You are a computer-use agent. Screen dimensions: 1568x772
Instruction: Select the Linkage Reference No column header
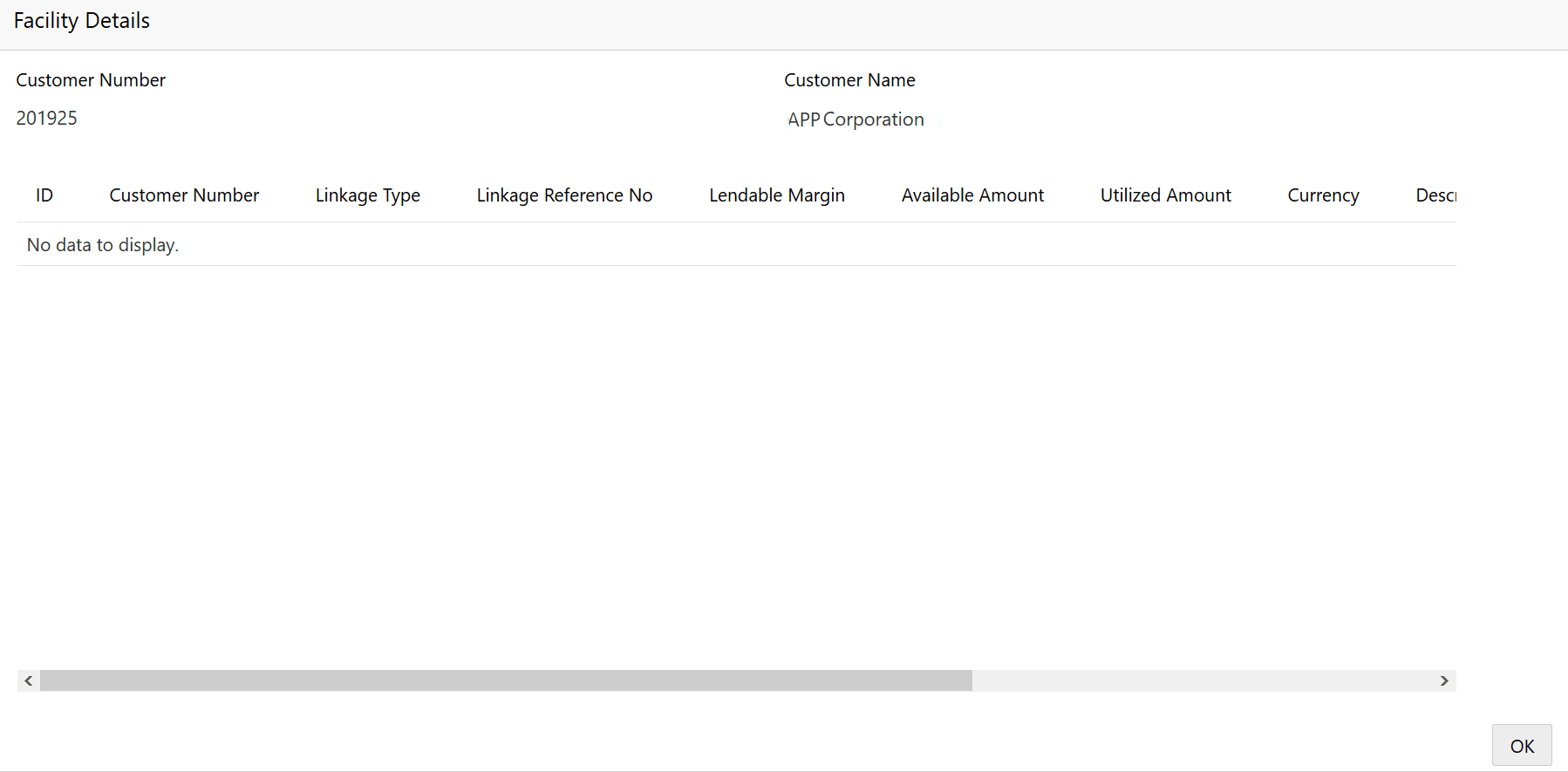pos(564,195)
